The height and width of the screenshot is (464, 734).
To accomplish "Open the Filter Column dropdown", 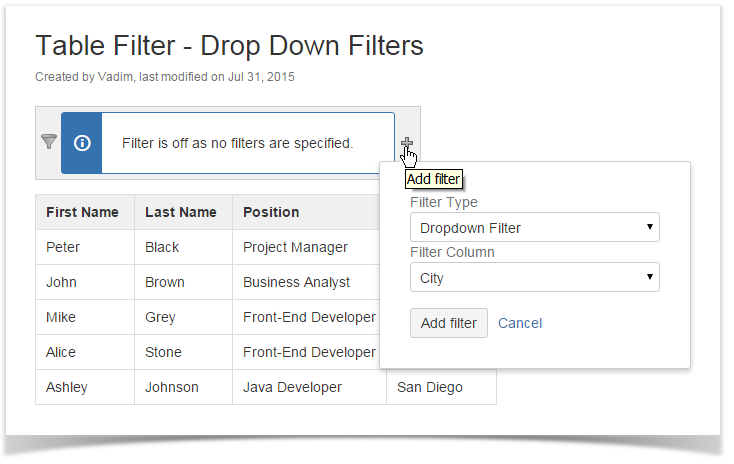I will pos(534,278).
